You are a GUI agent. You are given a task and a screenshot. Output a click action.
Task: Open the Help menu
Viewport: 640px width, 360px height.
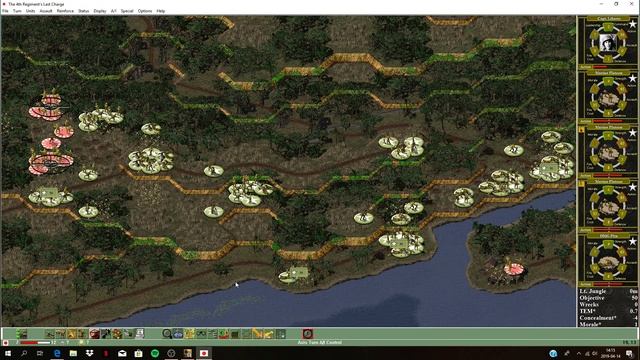(x=161, y=11)
